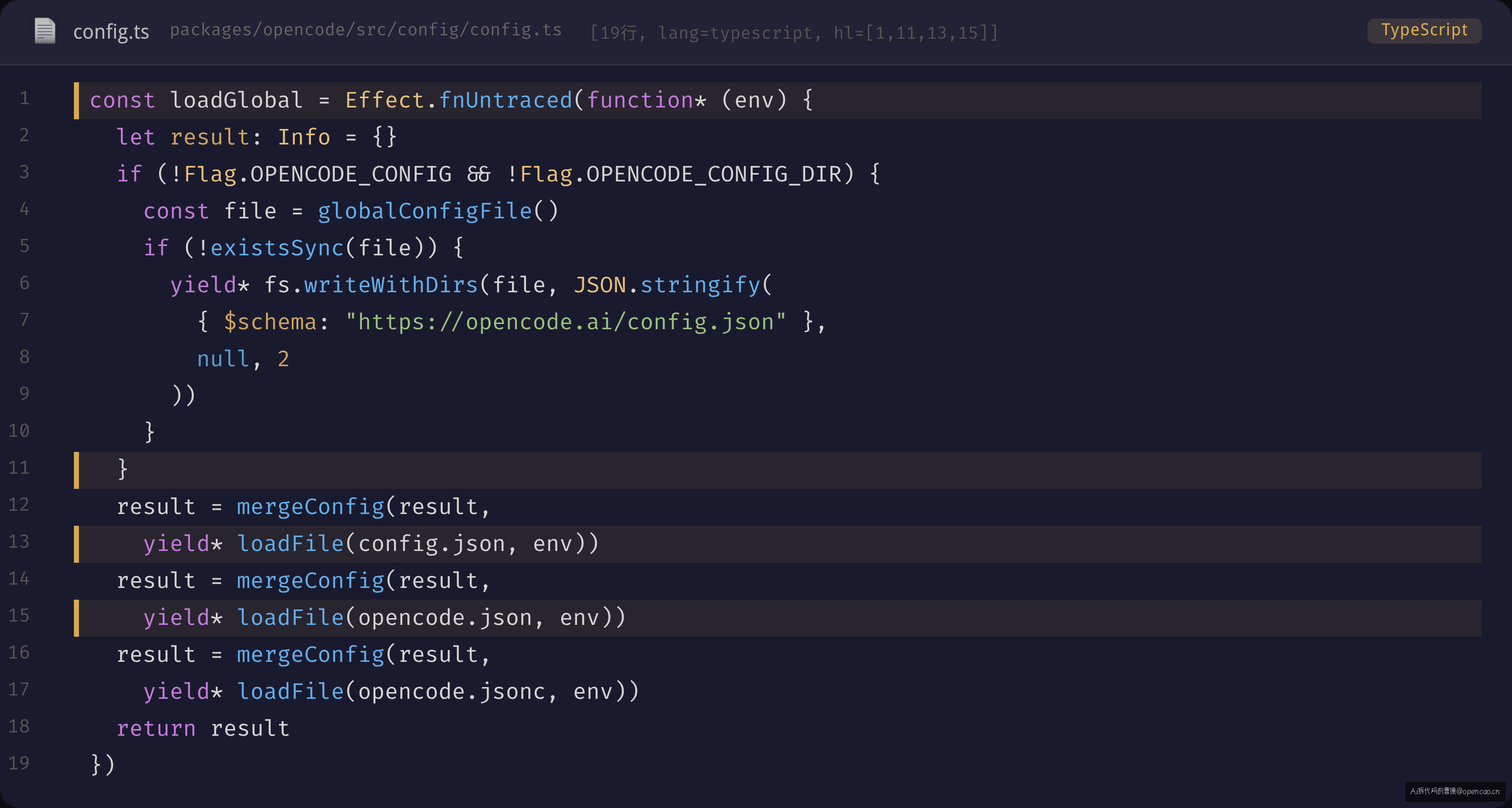The height and width of the screenshot is (808, 1512).
Task: Click line number 19 in the gutter
Action: 19,763
